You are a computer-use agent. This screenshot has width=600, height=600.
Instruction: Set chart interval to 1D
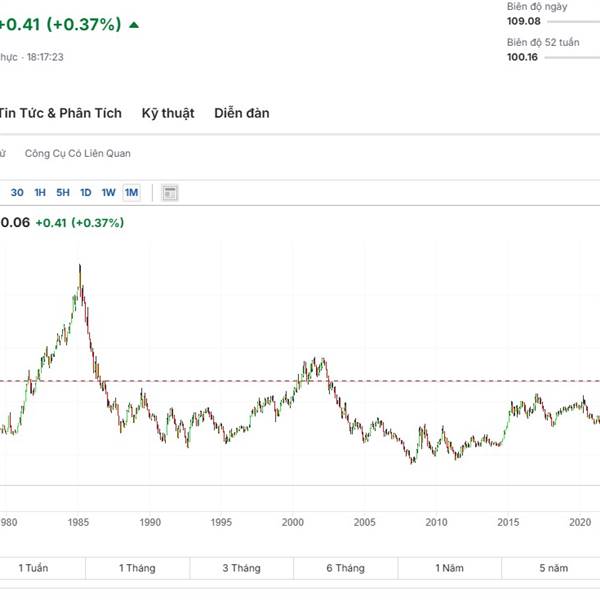86,192
